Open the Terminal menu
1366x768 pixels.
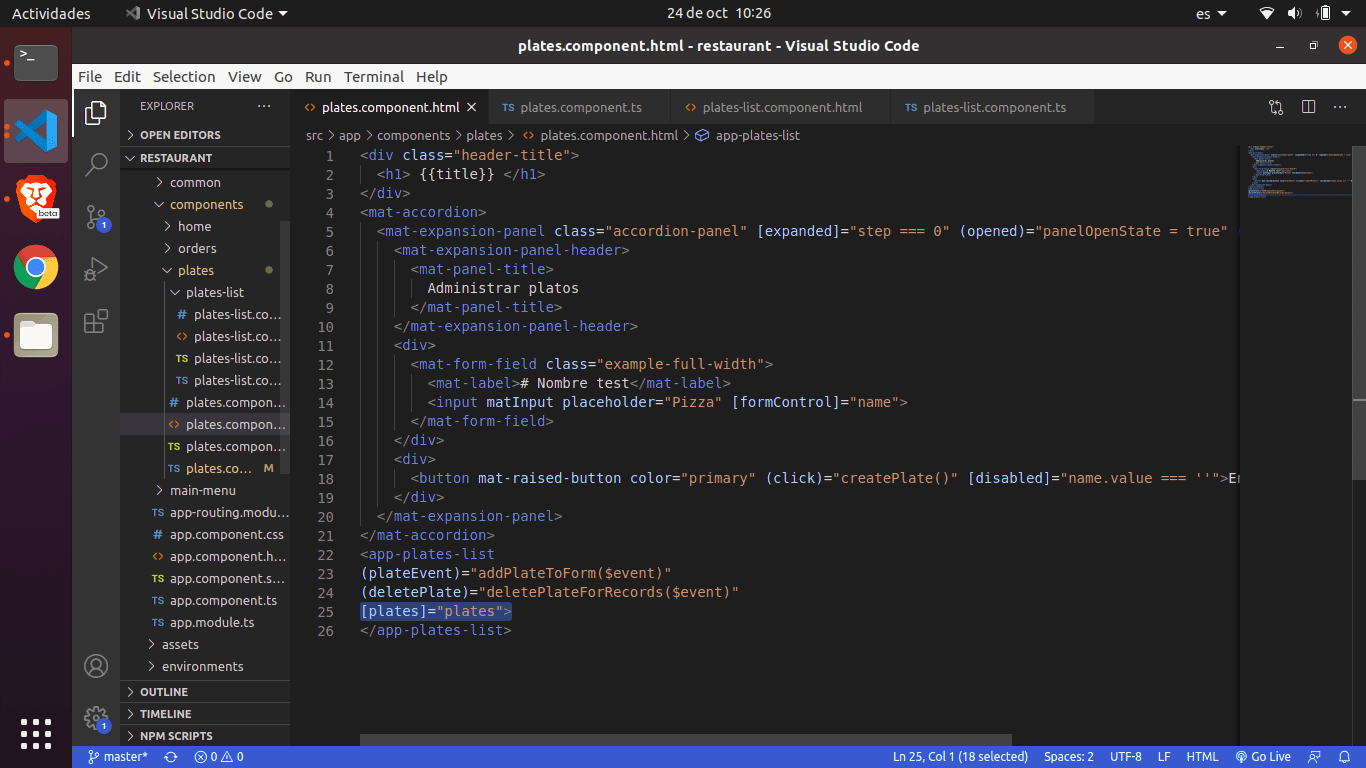[x=374, y=77]
